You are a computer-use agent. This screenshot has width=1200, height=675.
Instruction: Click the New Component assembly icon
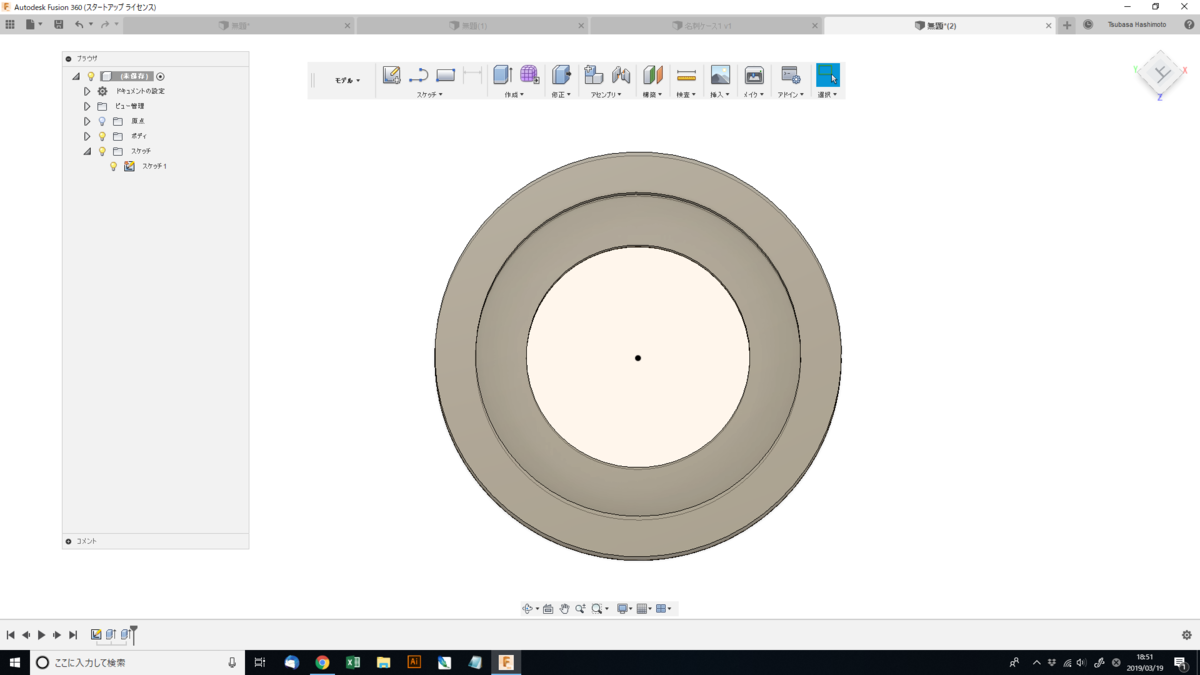(x=594, y=75)
